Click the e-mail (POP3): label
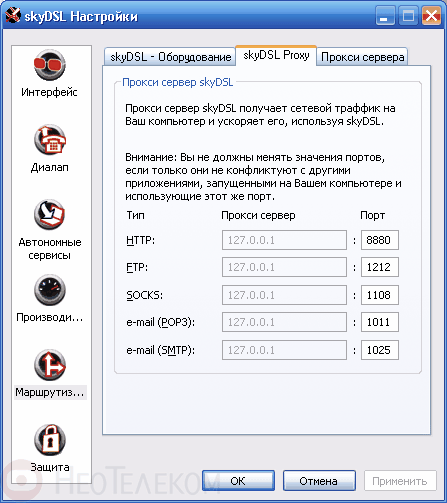 [x=160, y=322]
